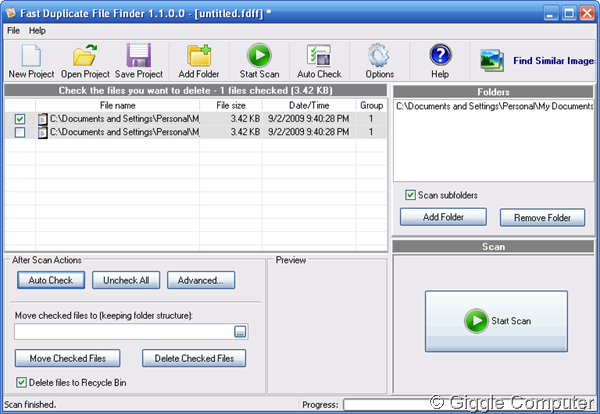Open a project via Open Project icon
600x414 pixels.
[85, 56]
